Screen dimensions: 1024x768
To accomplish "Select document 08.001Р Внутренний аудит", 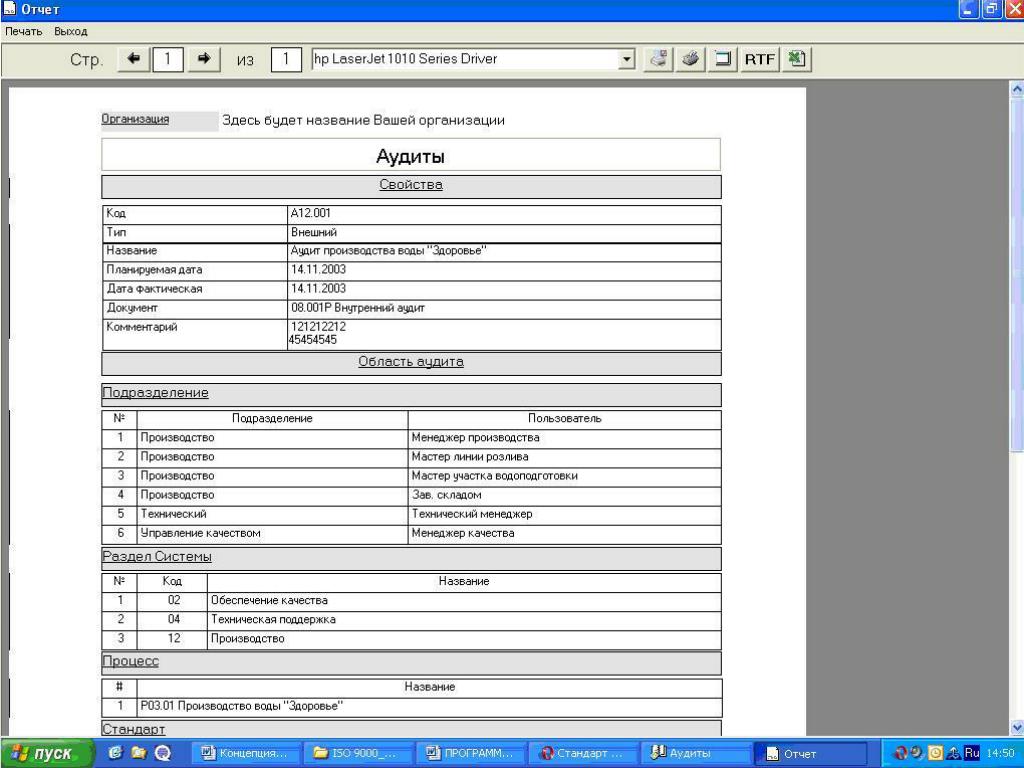I will [358, 308].
